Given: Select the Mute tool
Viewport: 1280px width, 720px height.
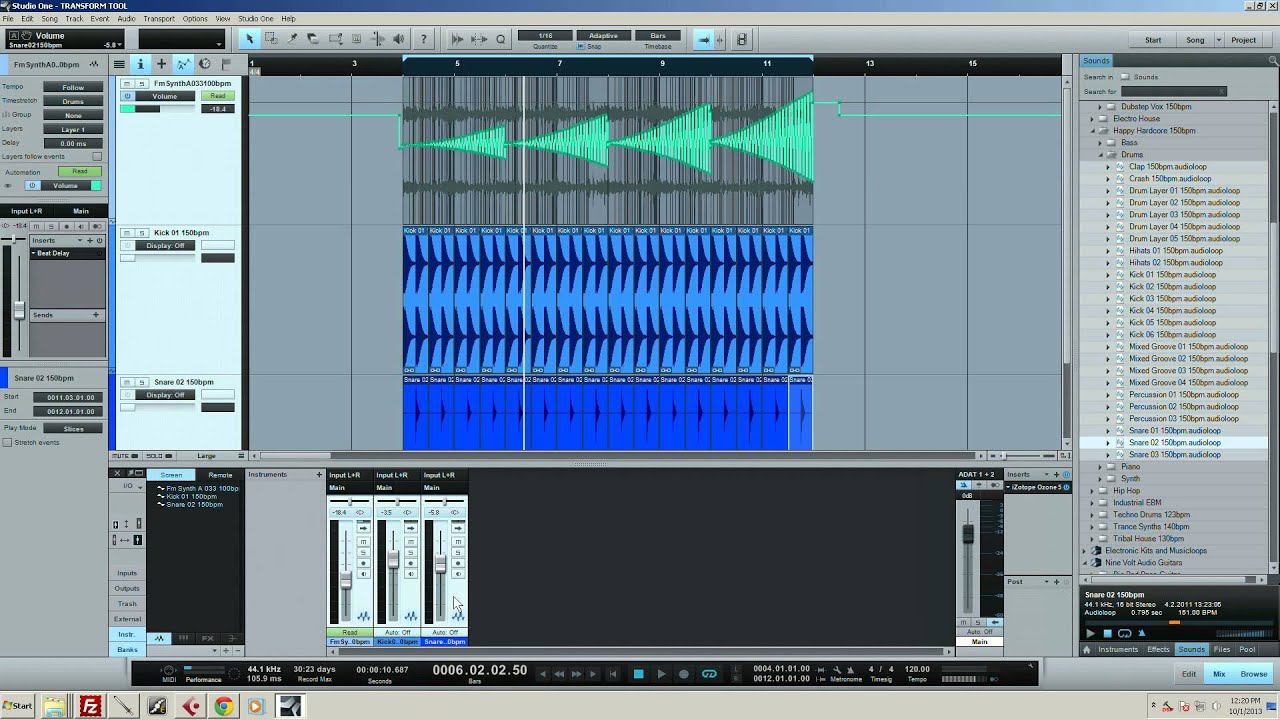Looking at the screenshot, I should point(356,39).
